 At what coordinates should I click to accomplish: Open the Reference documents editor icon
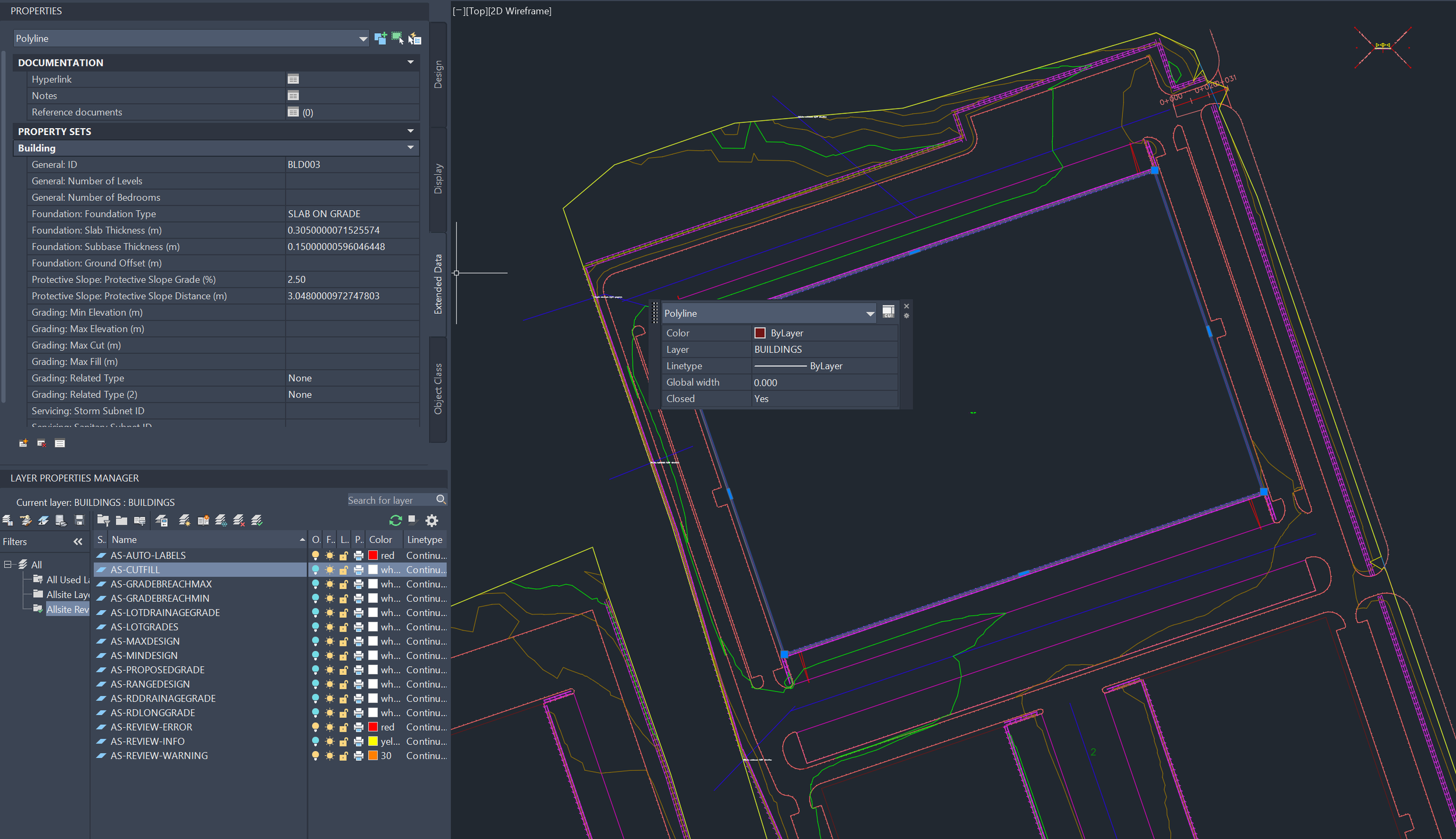click(x=293, y=112)
